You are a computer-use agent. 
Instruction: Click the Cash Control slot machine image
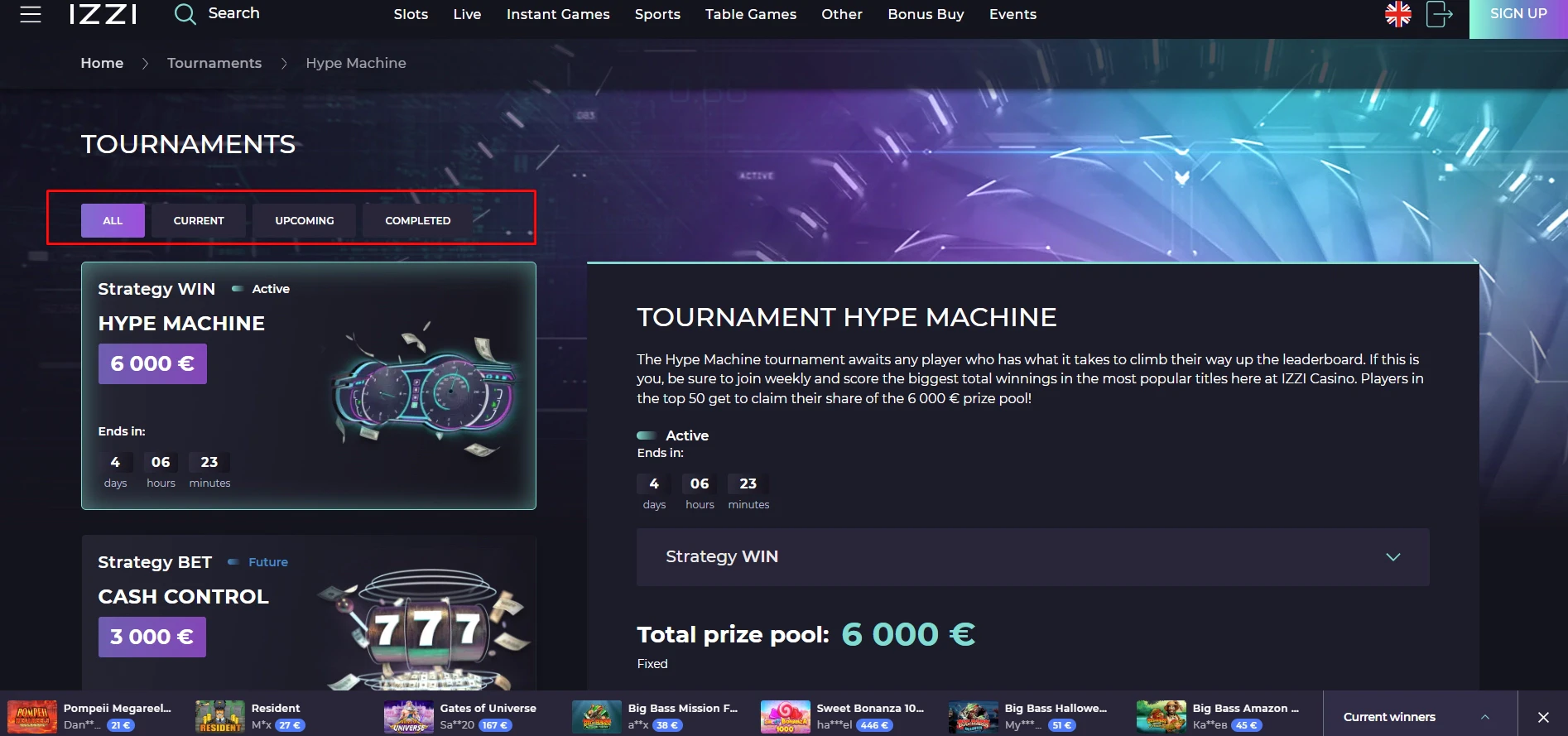(x=426, y=629)
